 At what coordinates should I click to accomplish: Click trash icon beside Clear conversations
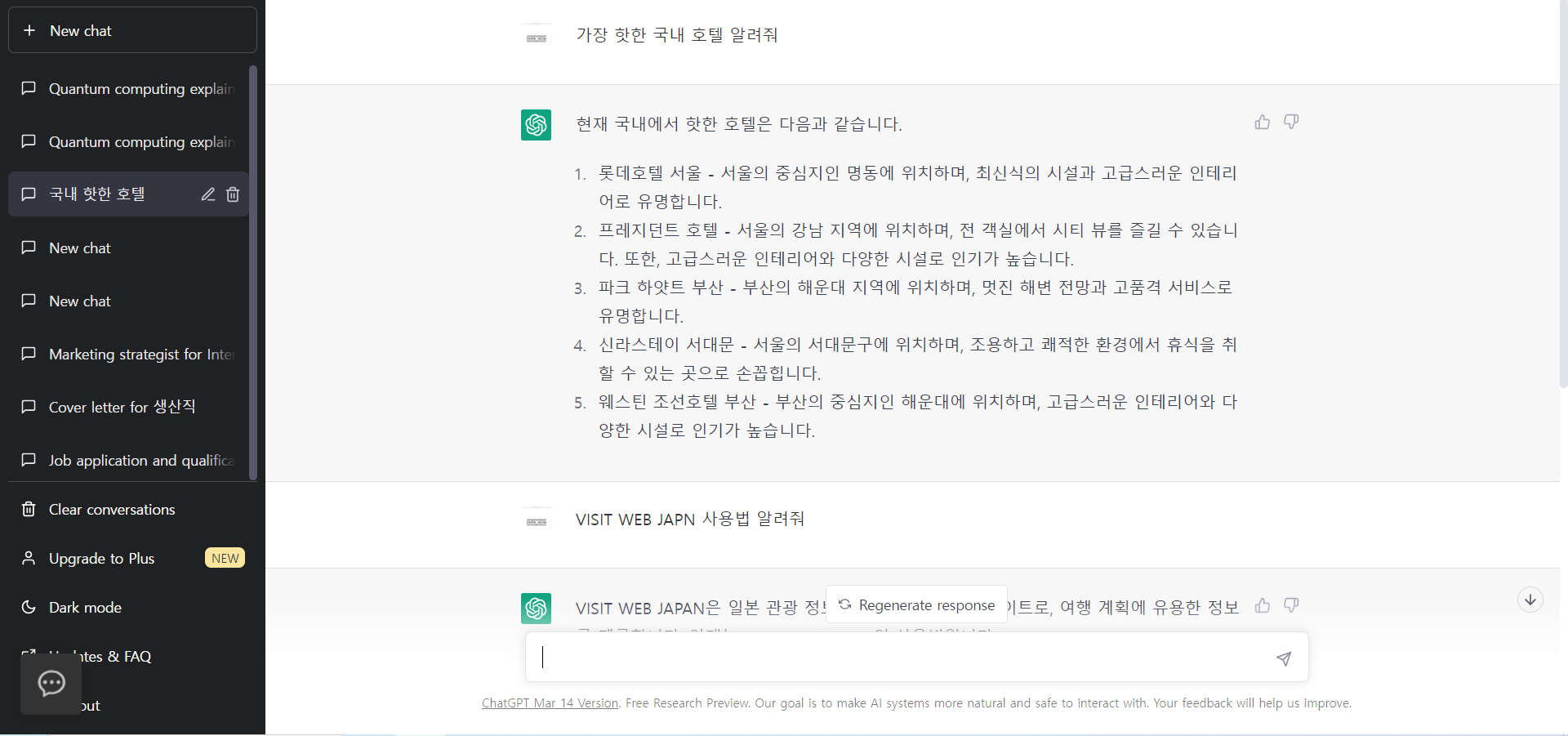pyautogui.click(x=29, y=509)
